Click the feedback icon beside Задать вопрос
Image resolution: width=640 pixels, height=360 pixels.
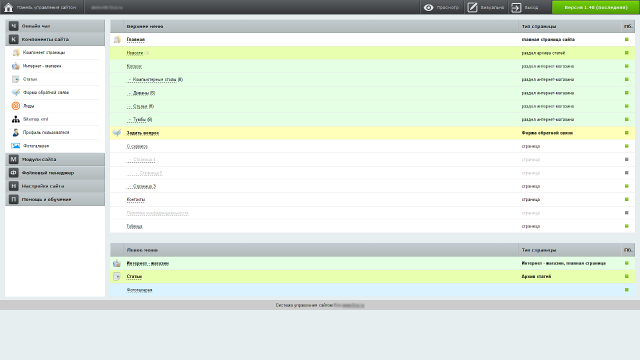coord(117,133)
